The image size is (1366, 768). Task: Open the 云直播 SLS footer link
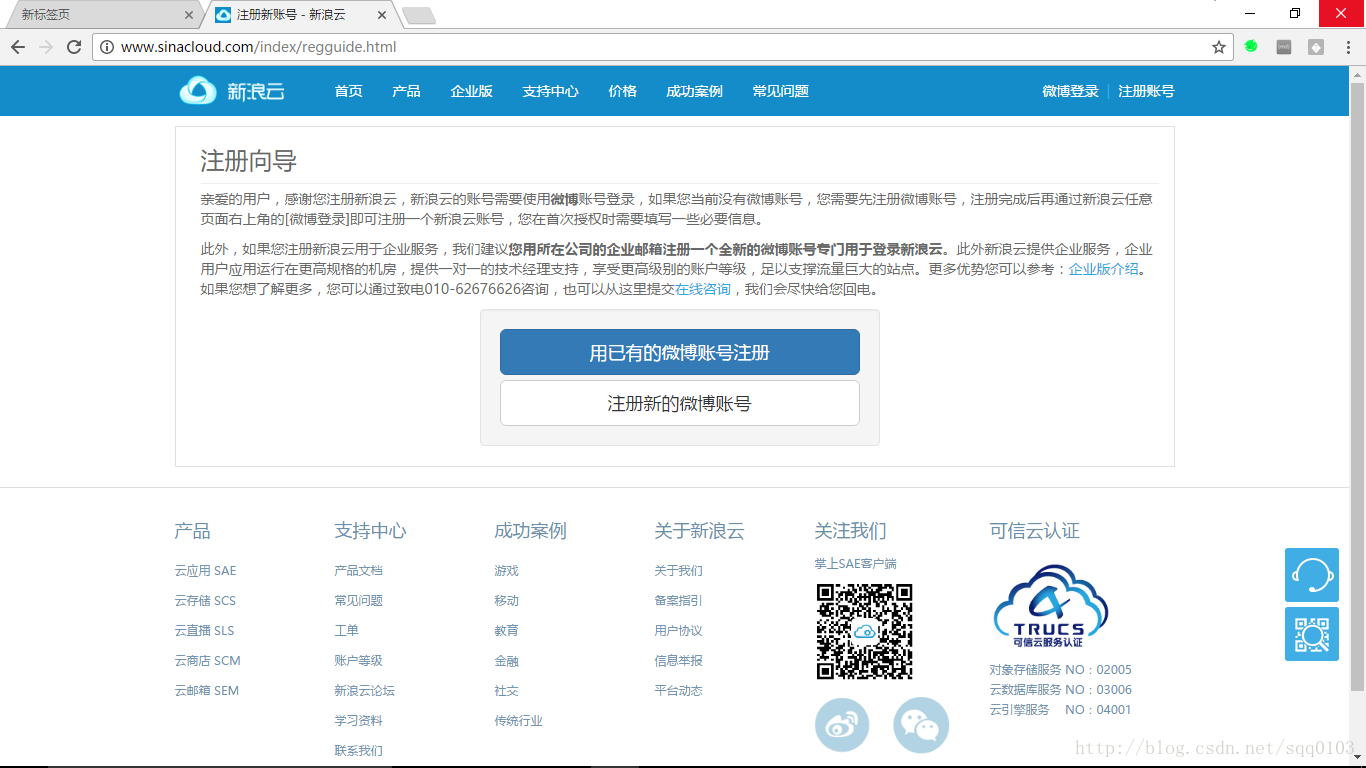coord(204,631)
